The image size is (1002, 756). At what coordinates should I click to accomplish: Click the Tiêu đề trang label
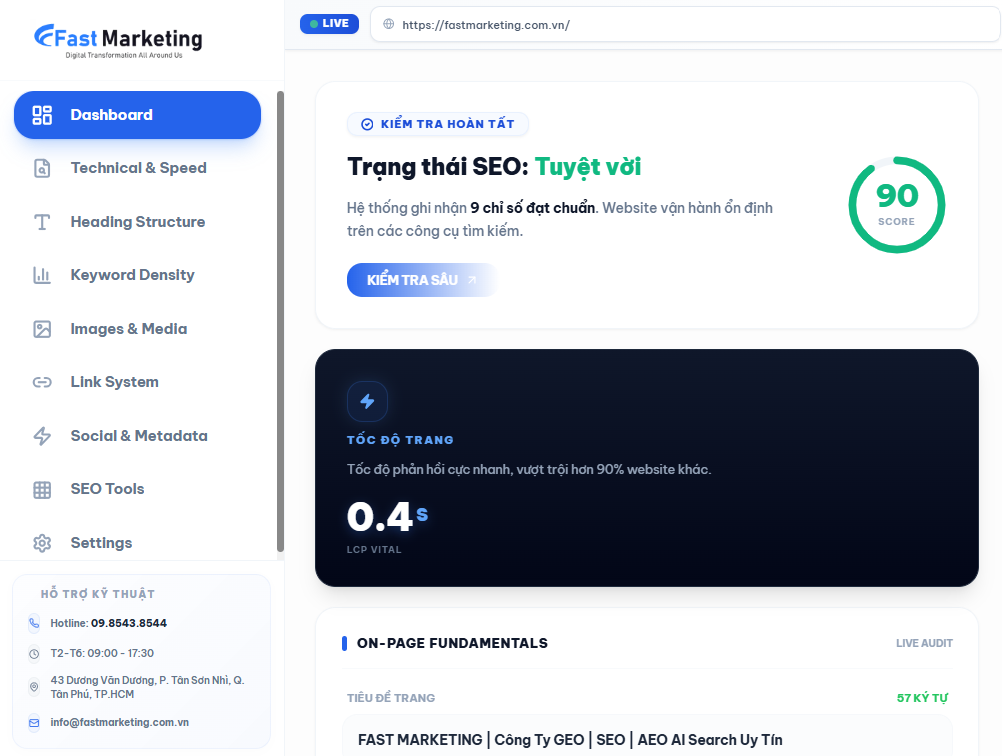point(391,698)
